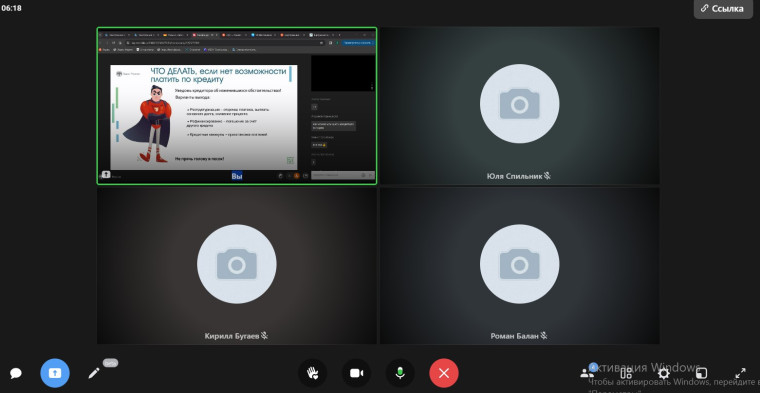The height and width of the screenshot is (393, 760).
Task: Raise hand with the hand icon
Action: point(312,373)
